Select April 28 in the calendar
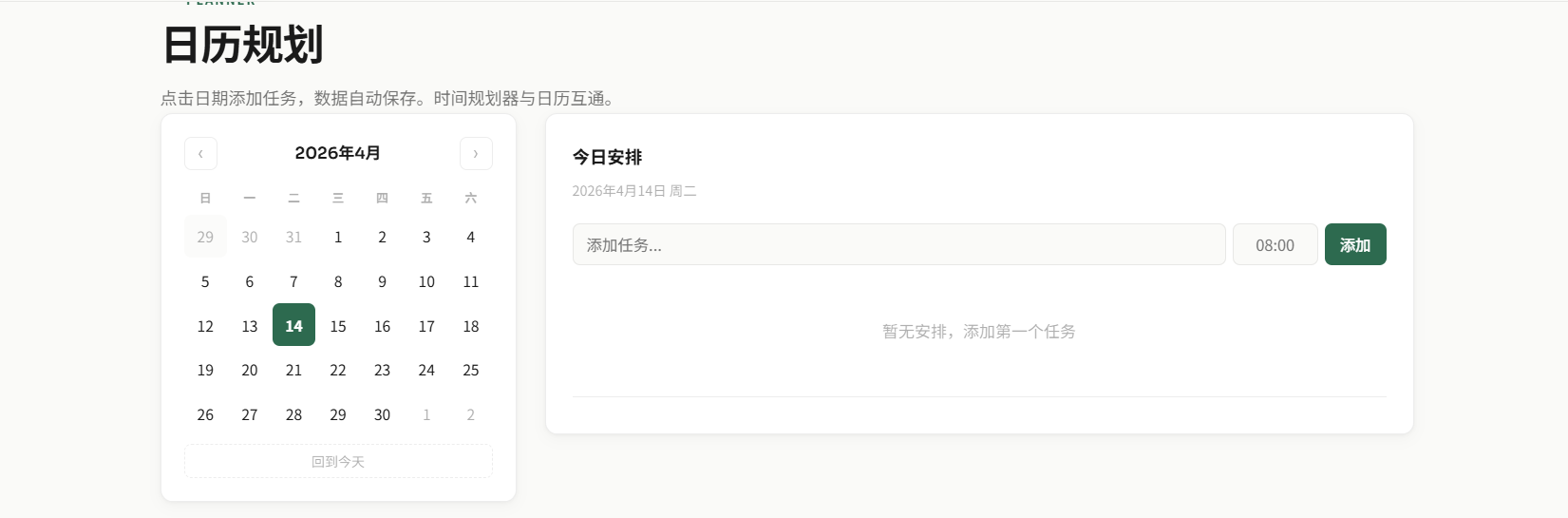 click(x=293, y=414)
